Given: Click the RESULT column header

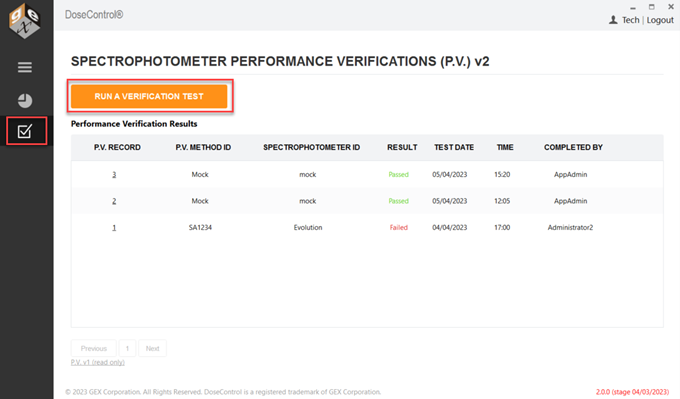Looking at the screenshot, I should coord(402,147).
